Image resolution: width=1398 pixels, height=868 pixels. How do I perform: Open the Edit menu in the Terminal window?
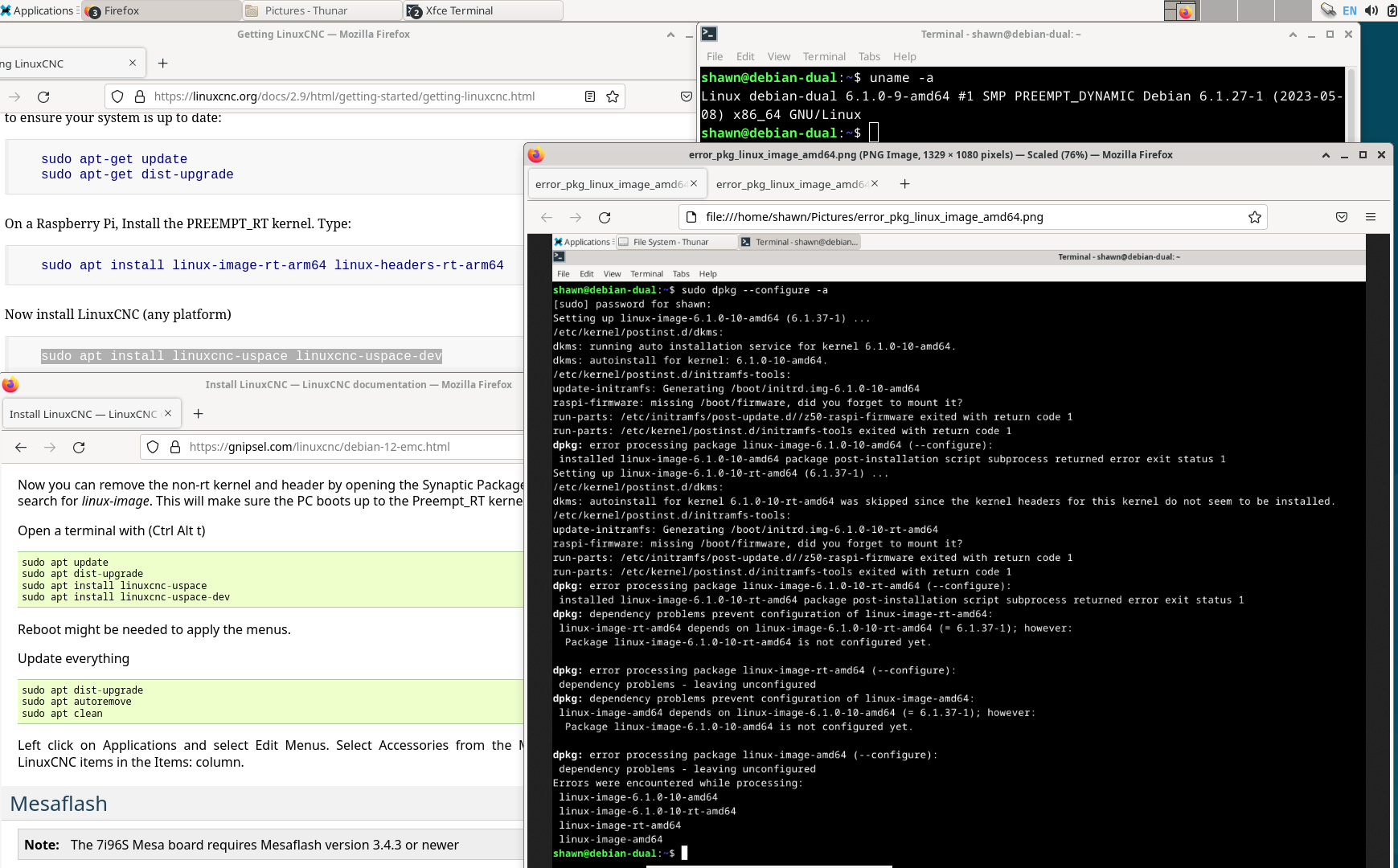(745, 56)
